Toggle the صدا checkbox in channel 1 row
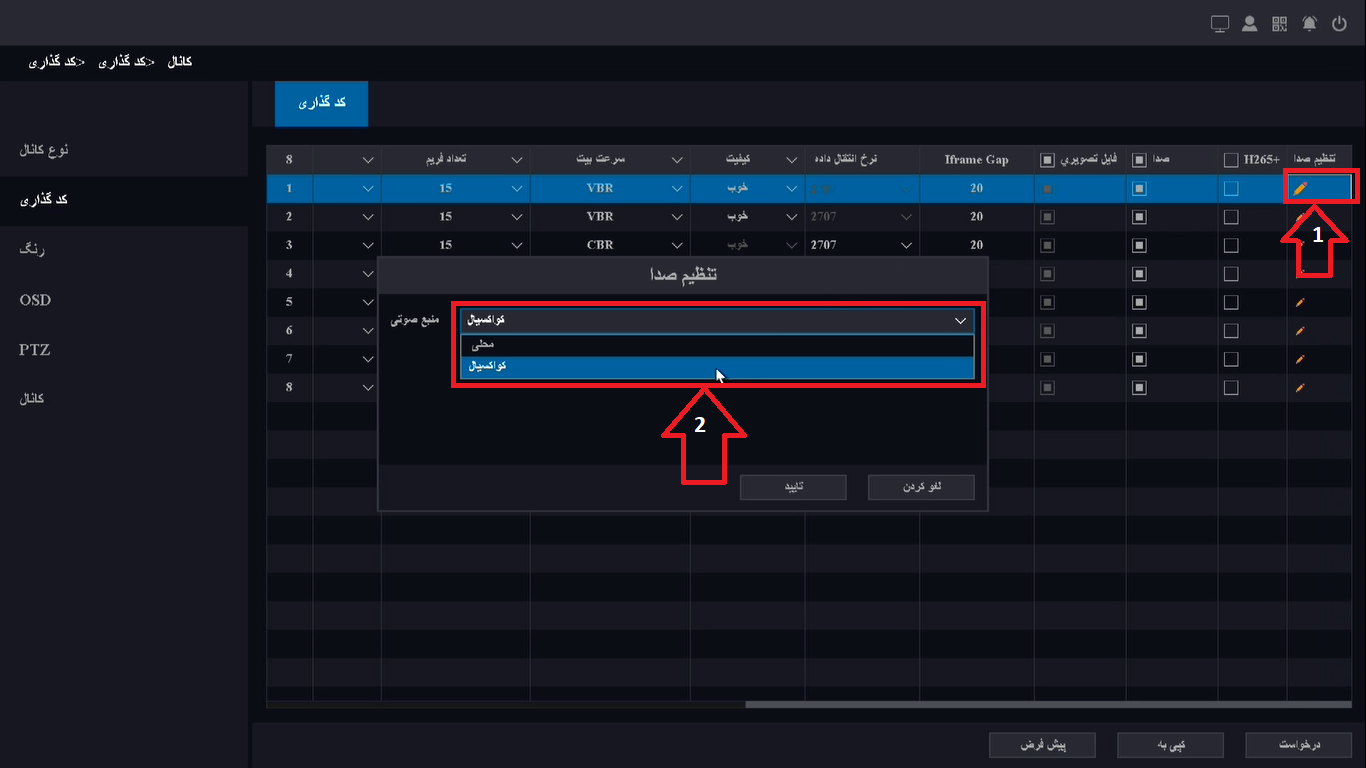This screenshot has width=1366, height=768. pyautogui.click(x=1139, y=188)
